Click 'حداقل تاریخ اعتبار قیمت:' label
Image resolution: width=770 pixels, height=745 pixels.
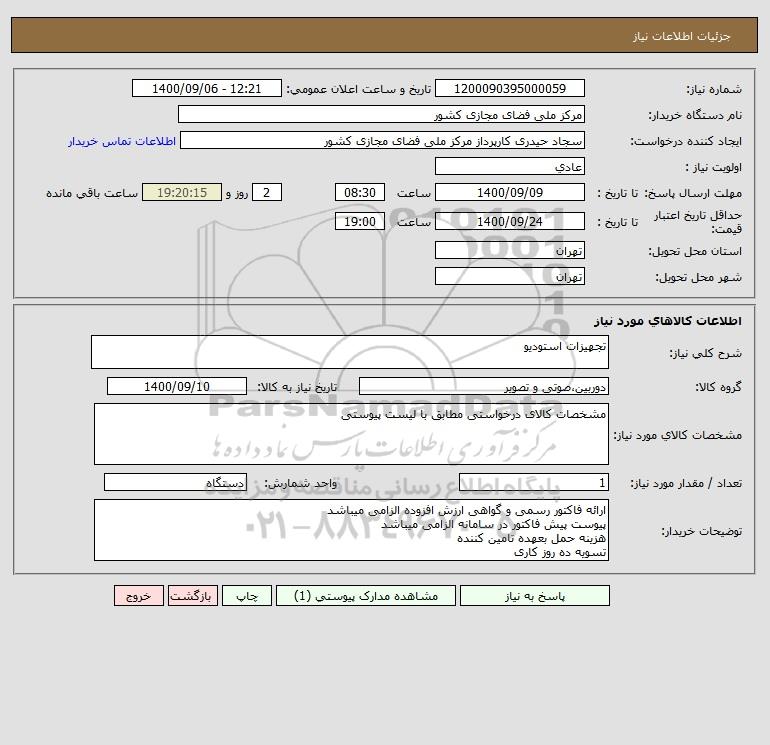point(698,222)
